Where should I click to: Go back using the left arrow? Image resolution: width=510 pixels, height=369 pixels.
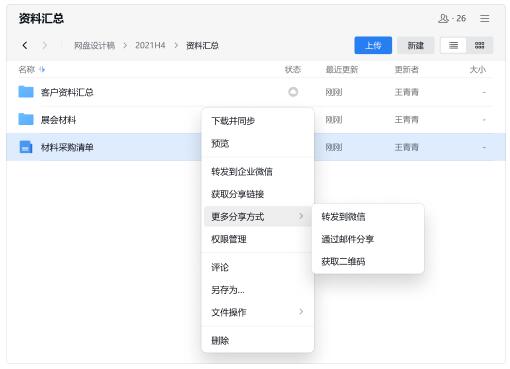tap(25, 45)
